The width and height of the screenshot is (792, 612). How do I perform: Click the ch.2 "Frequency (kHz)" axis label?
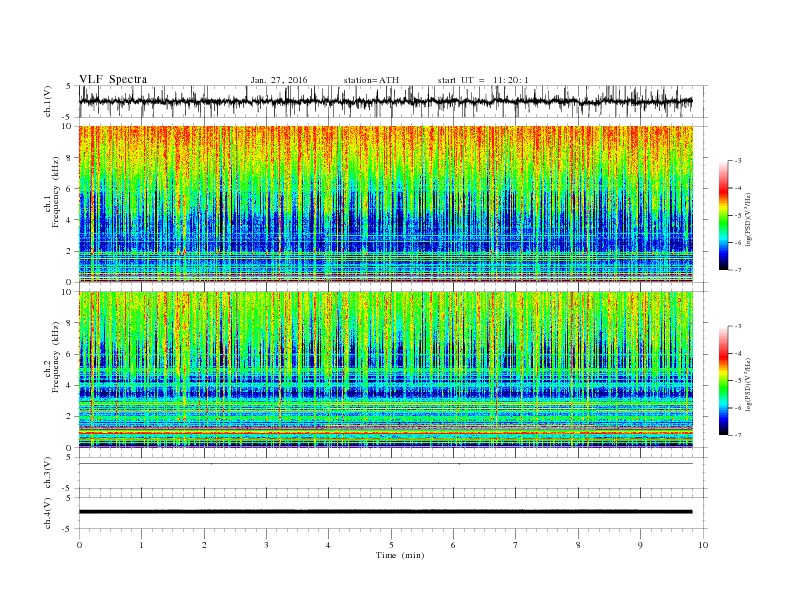56,357
